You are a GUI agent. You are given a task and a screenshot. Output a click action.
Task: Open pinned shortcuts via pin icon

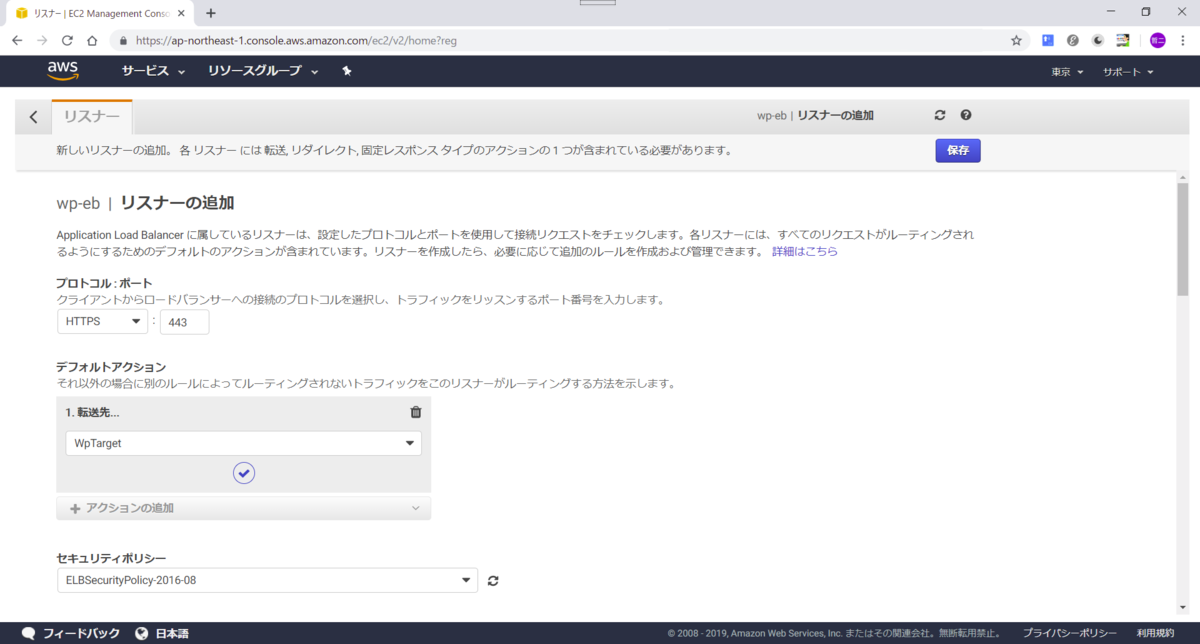(346, 71)
